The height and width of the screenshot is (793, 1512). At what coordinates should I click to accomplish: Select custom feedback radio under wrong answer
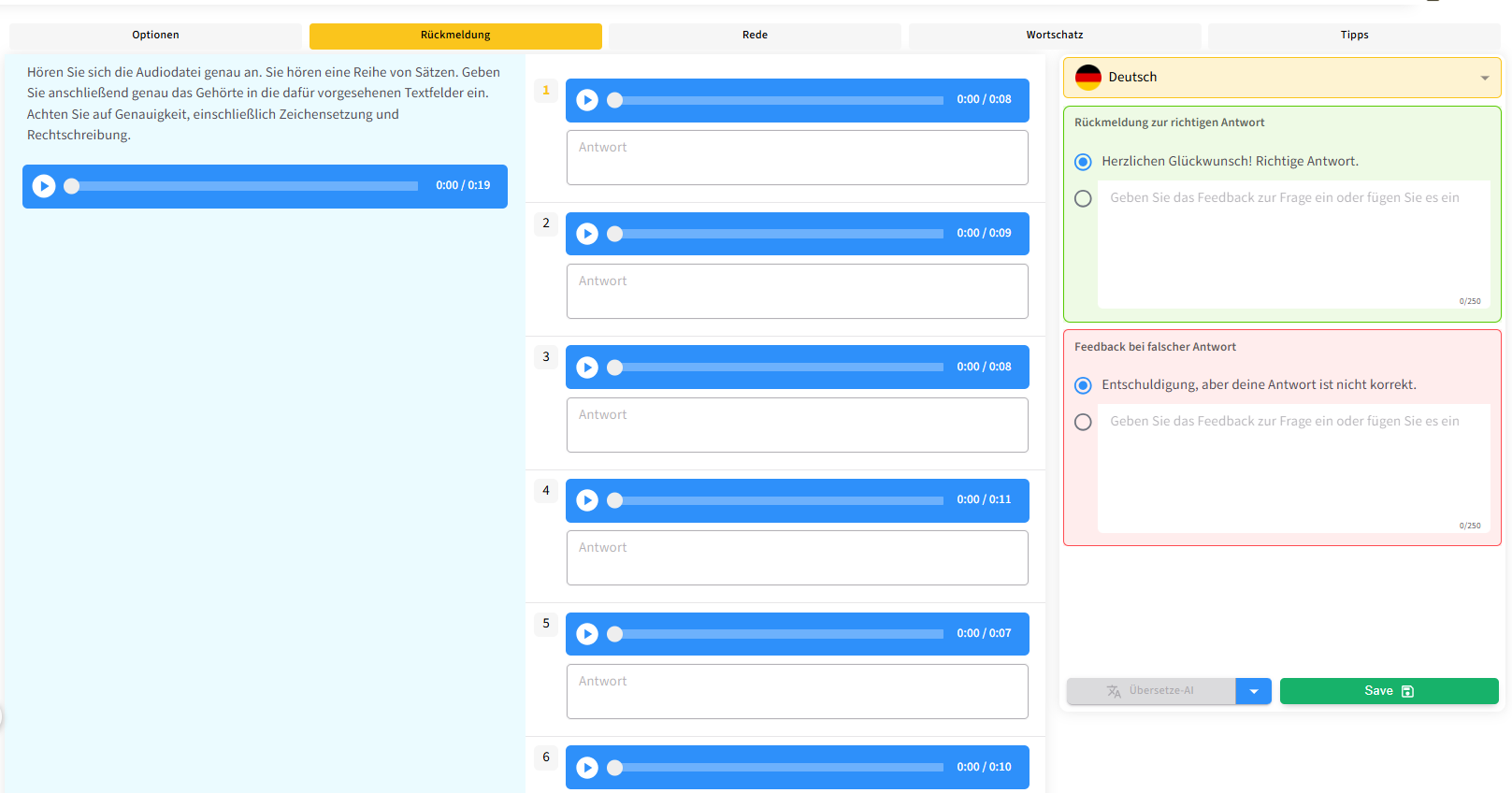click(x=1083, y=422)
